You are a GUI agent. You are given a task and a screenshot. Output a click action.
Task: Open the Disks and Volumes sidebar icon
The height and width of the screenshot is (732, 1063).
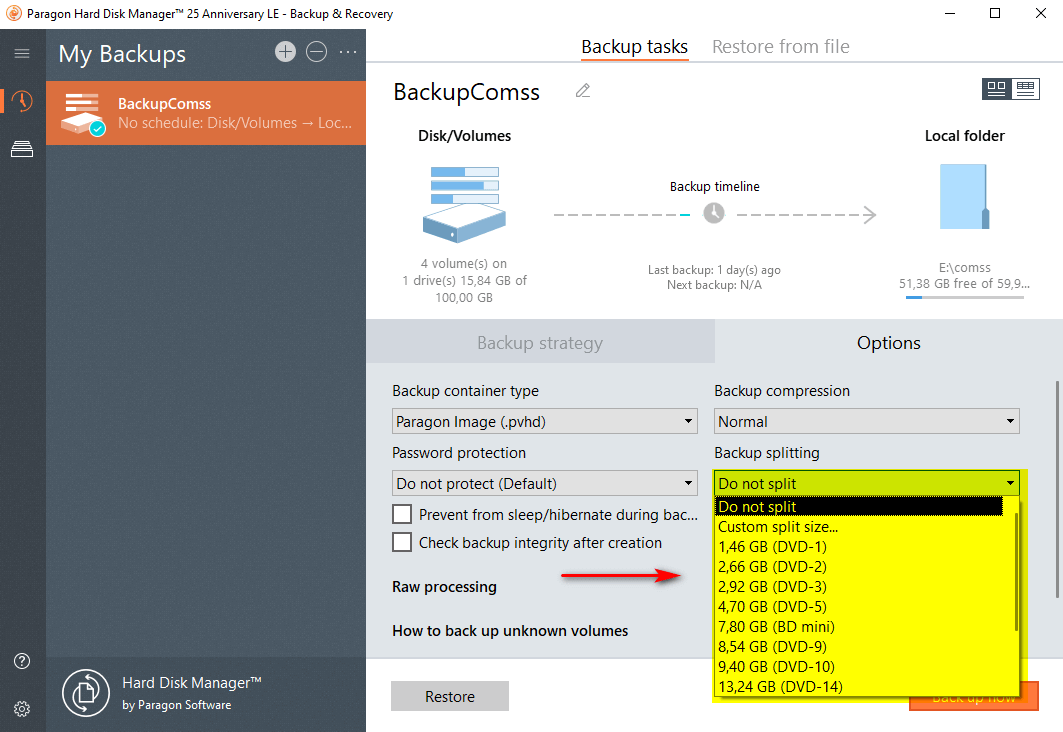[x=22, y=149]
